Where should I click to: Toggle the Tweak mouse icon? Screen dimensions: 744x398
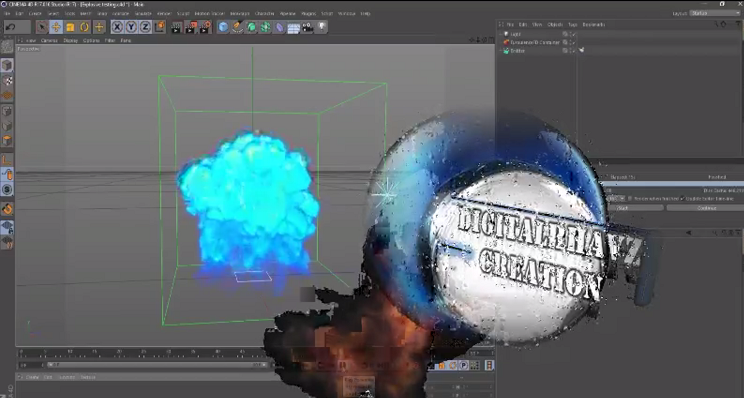coord(7,175)
